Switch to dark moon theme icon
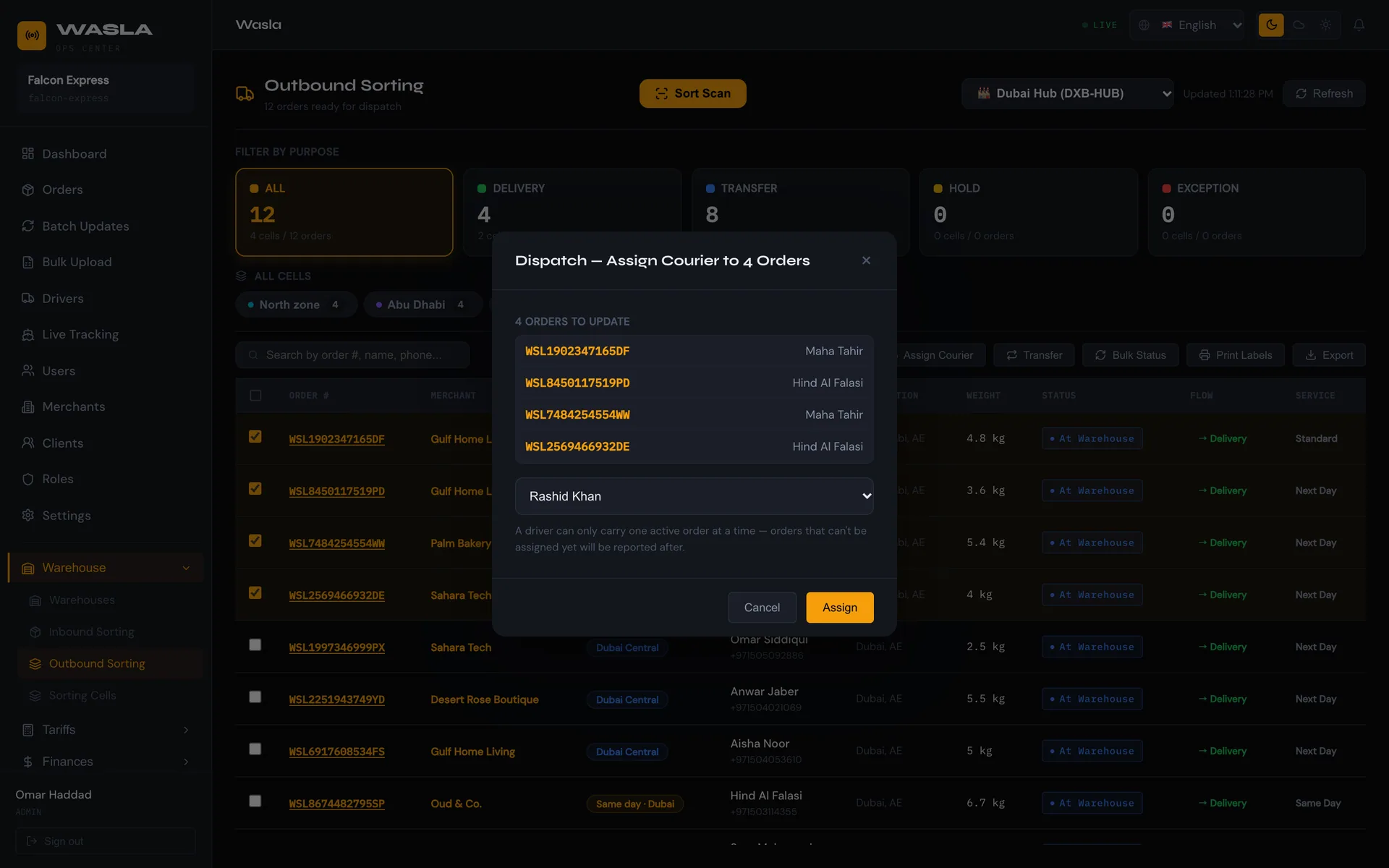Screen dimensions: 1389x868 click(1271, 25)
